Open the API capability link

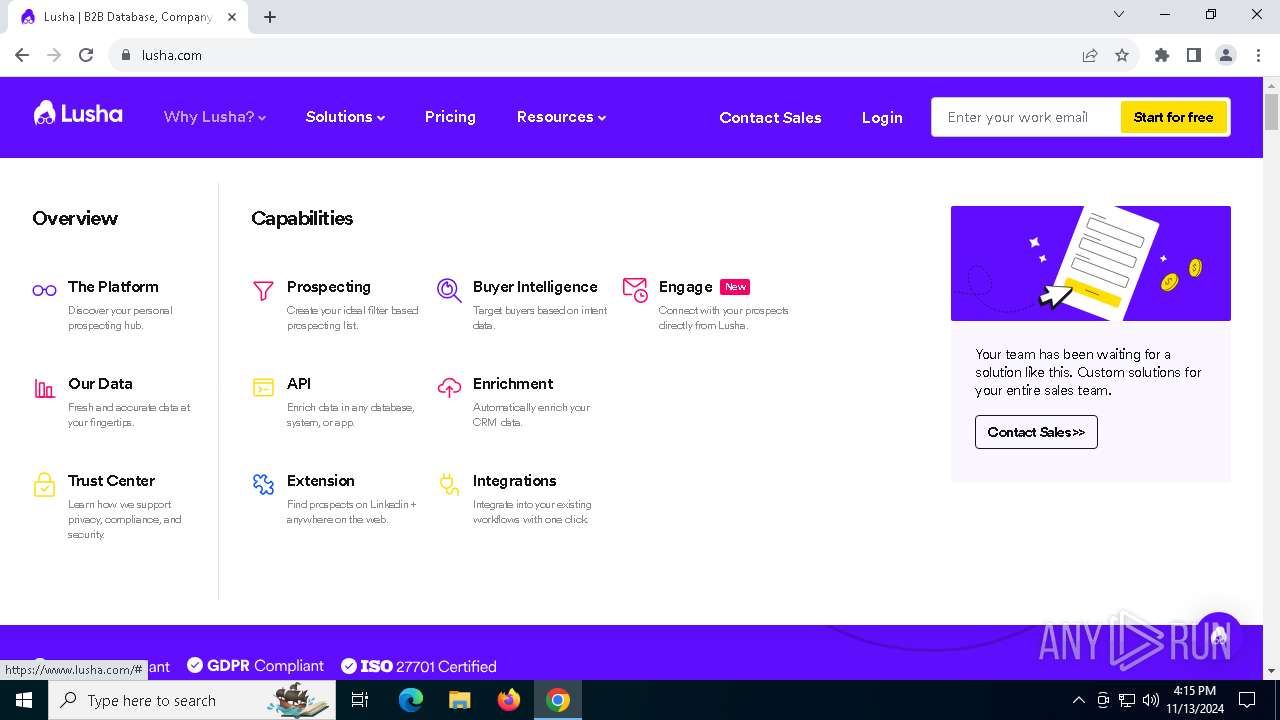pyautogui.click(x=299, y=384)
